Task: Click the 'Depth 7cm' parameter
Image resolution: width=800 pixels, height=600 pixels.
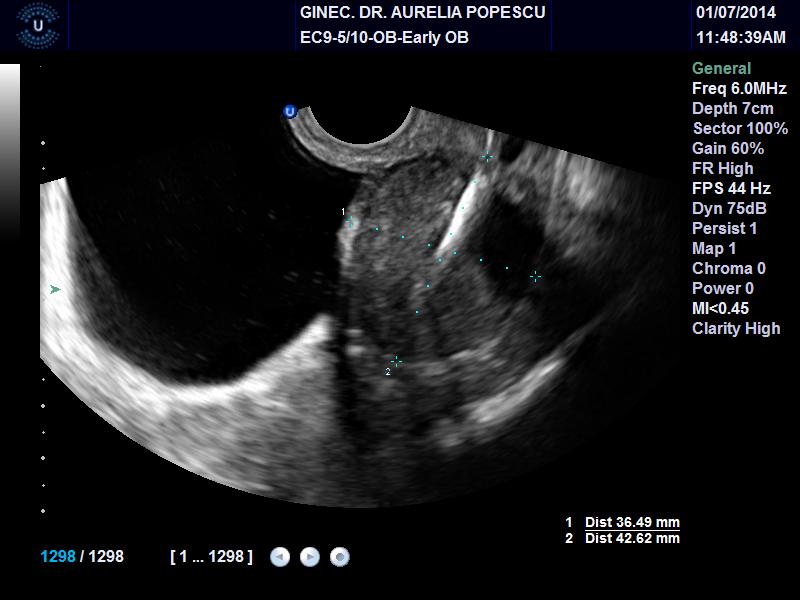Action: point(733,108)
